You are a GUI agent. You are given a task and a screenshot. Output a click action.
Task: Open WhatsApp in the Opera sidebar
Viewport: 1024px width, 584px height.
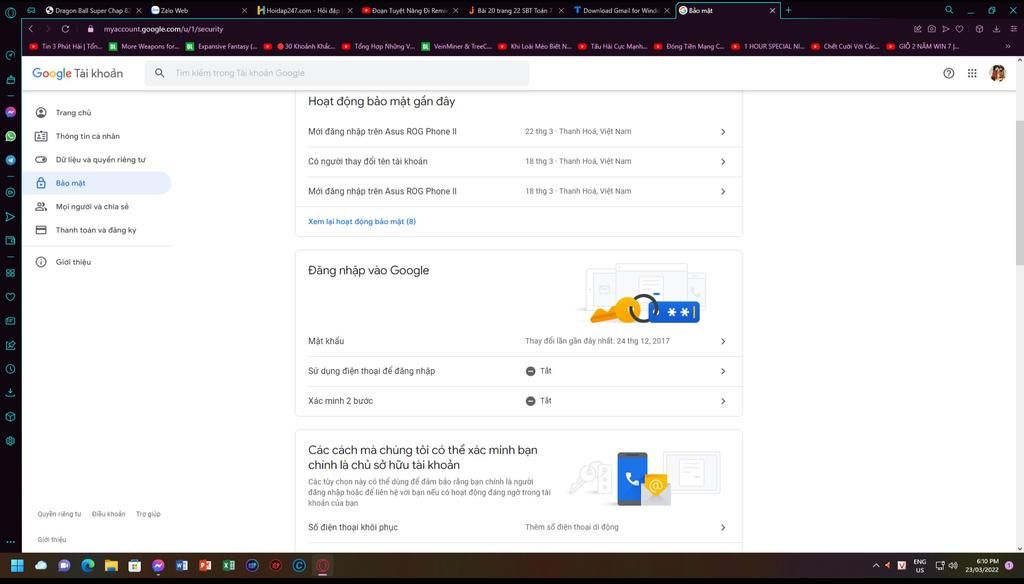pos(10,137)
